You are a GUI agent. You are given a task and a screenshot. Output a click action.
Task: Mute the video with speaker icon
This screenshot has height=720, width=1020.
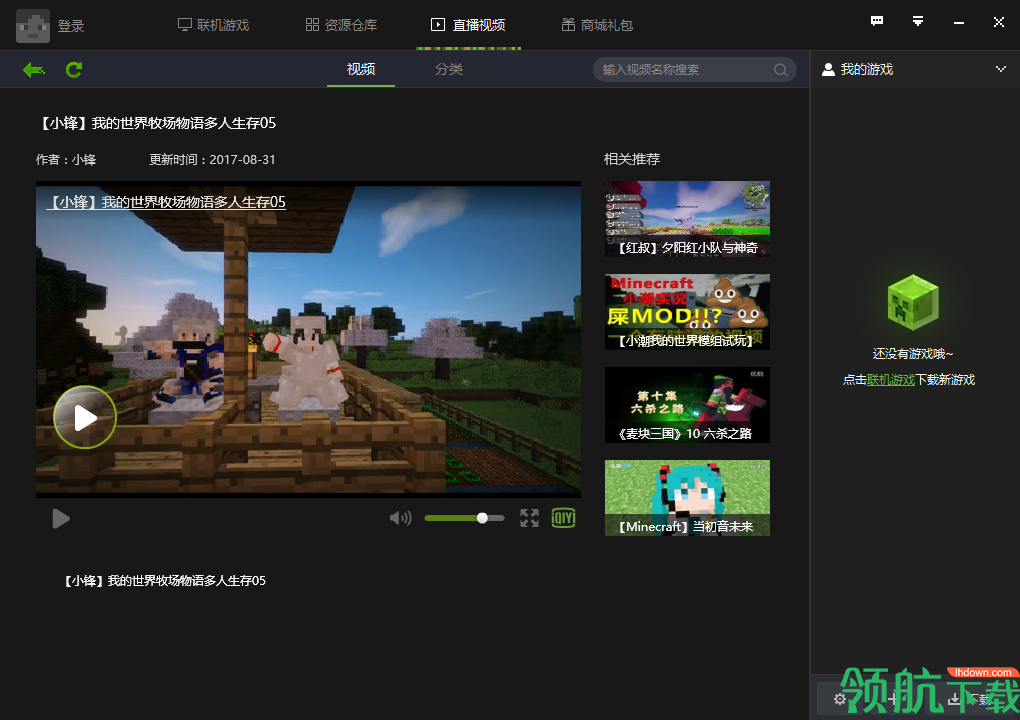[x=401, y=518]
